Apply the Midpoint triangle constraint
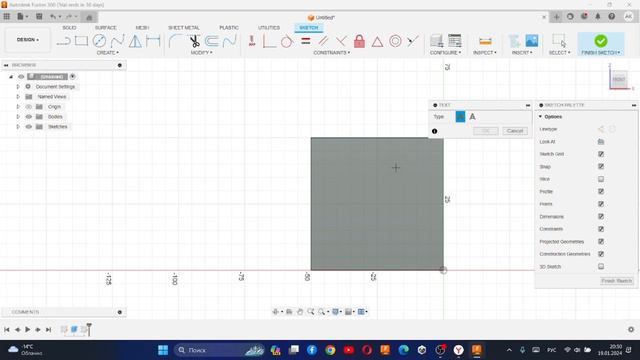 (x=377, y=41)
